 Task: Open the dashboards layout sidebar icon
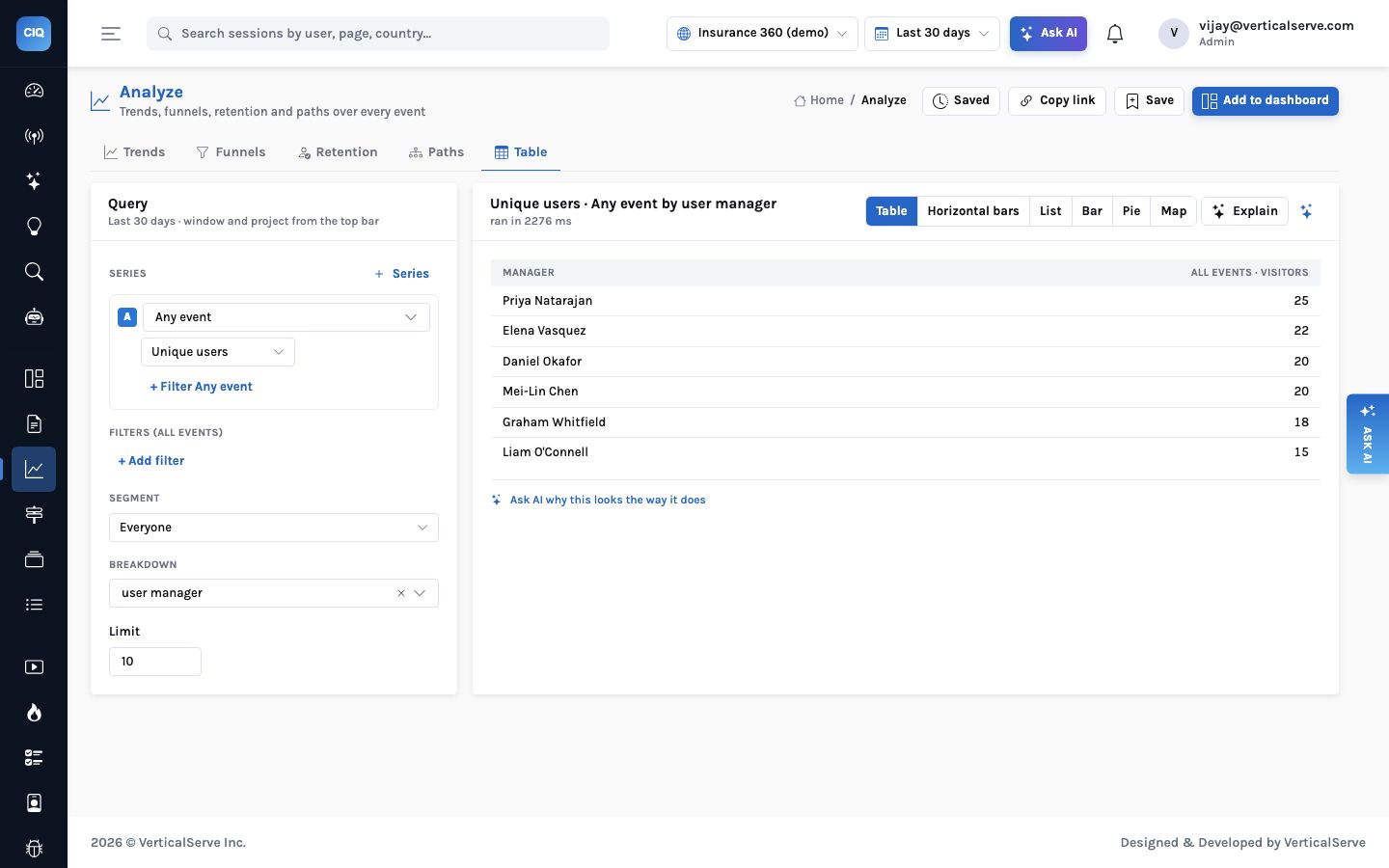pyautogui.click(x=34, y=378)
